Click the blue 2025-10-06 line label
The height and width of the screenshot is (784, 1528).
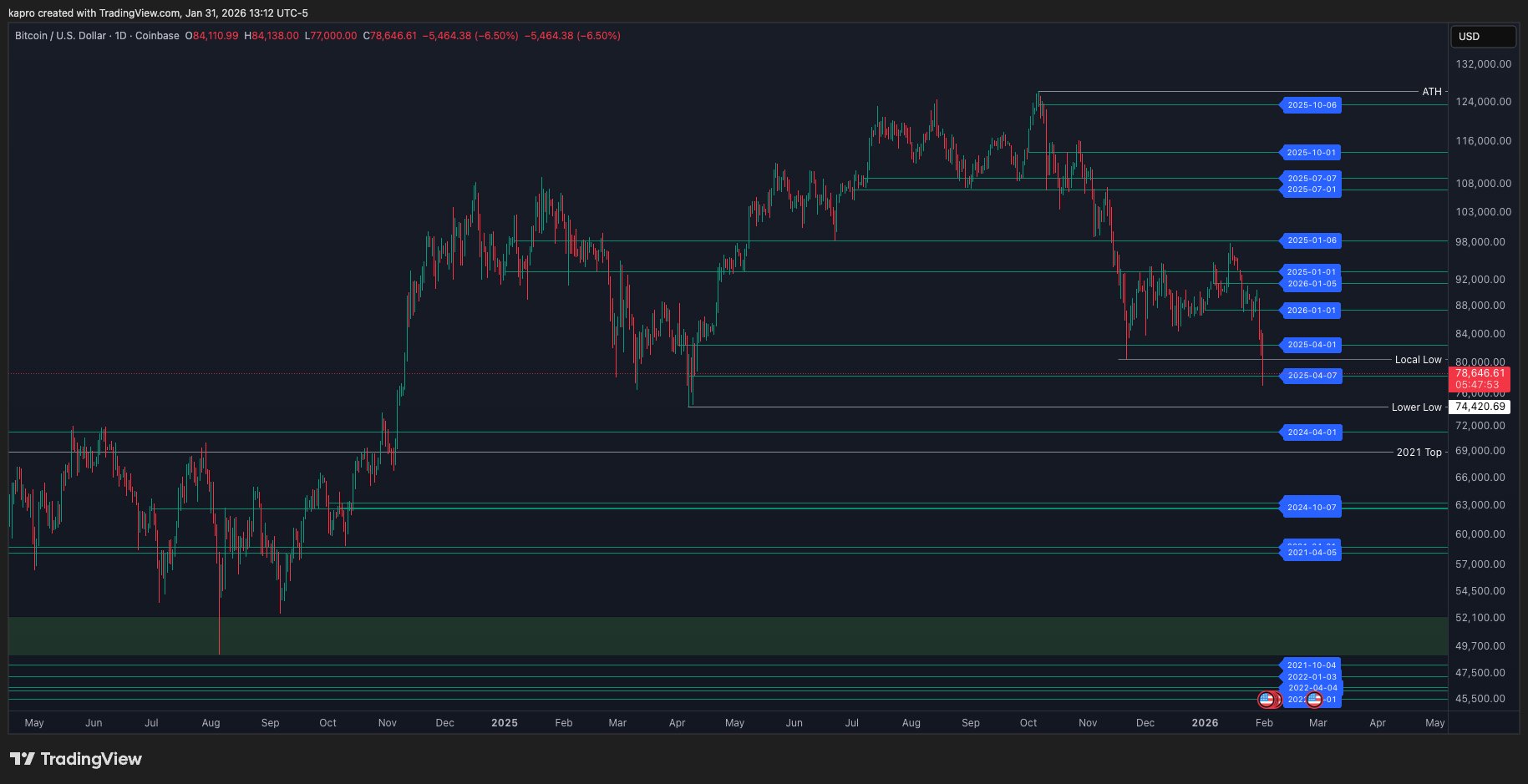(1310, 105)
